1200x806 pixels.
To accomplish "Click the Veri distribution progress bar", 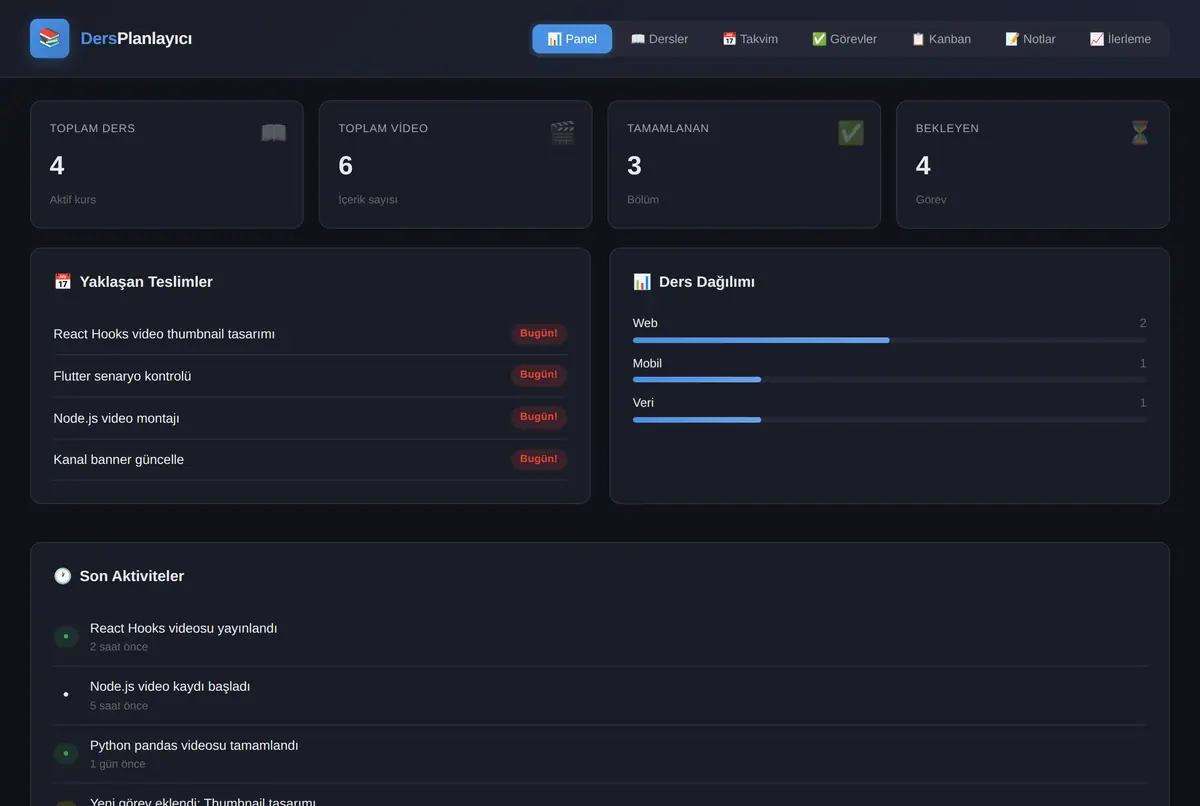I will coord(890,420).
